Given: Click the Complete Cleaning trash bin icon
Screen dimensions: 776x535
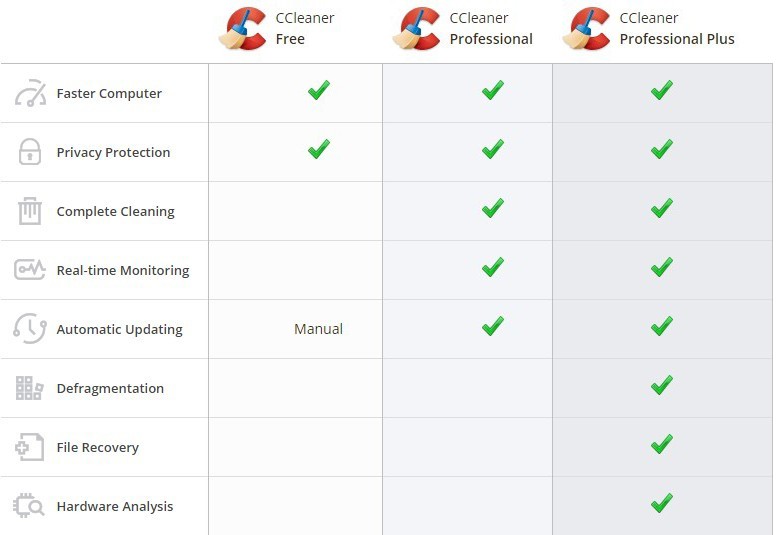Looking at the screenshot, I should [30, 211].
